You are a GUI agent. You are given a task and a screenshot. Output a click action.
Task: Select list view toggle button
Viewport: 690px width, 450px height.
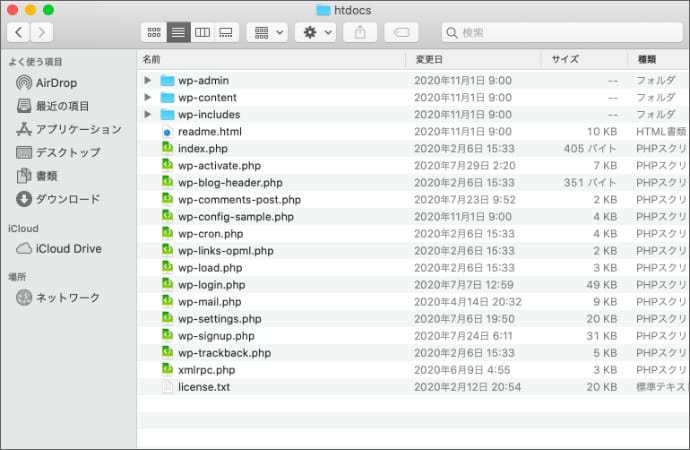pos(178,33)
